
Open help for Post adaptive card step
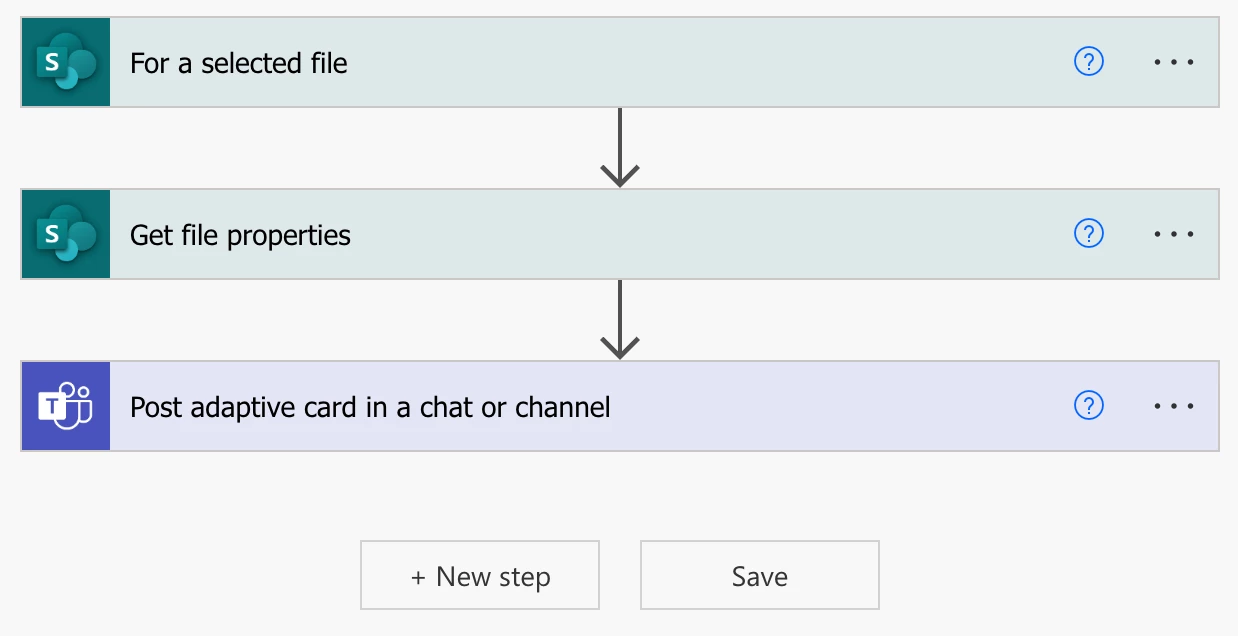[x=1088, y=406]
